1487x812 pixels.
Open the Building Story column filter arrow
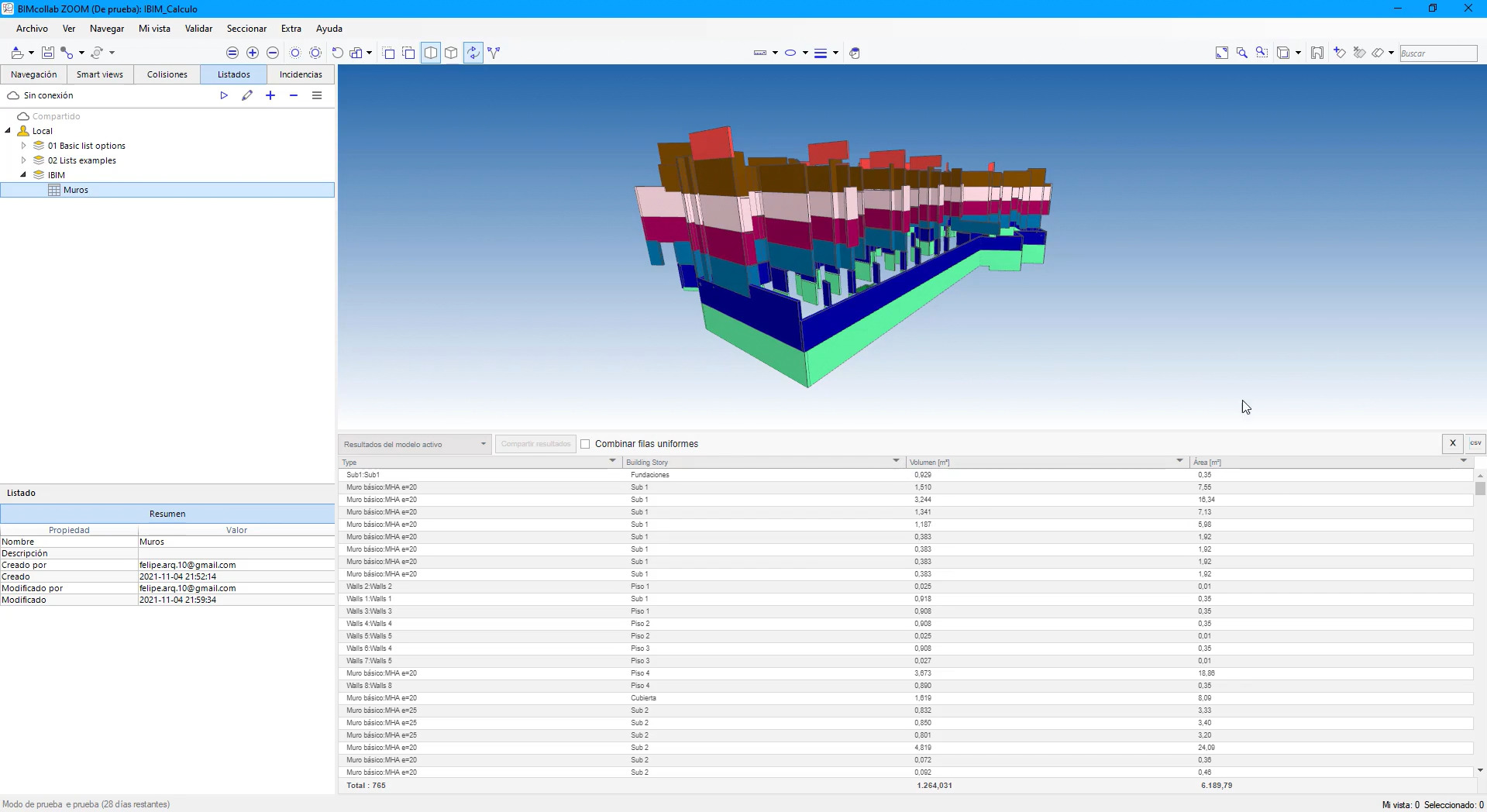pyautogui.click(x=896, y=461)
